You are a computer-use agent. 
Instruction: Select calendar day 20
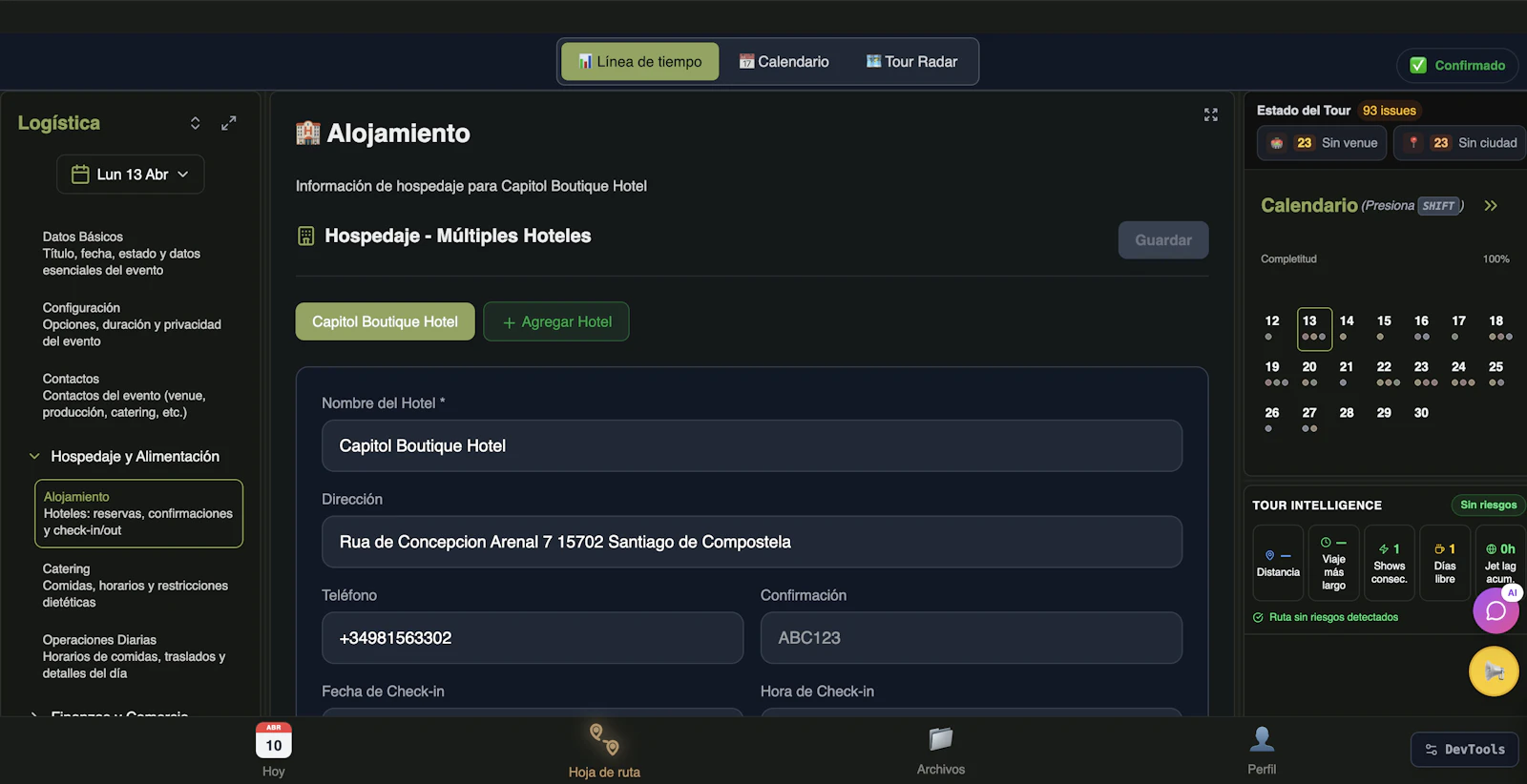[x=1309, y=374]
